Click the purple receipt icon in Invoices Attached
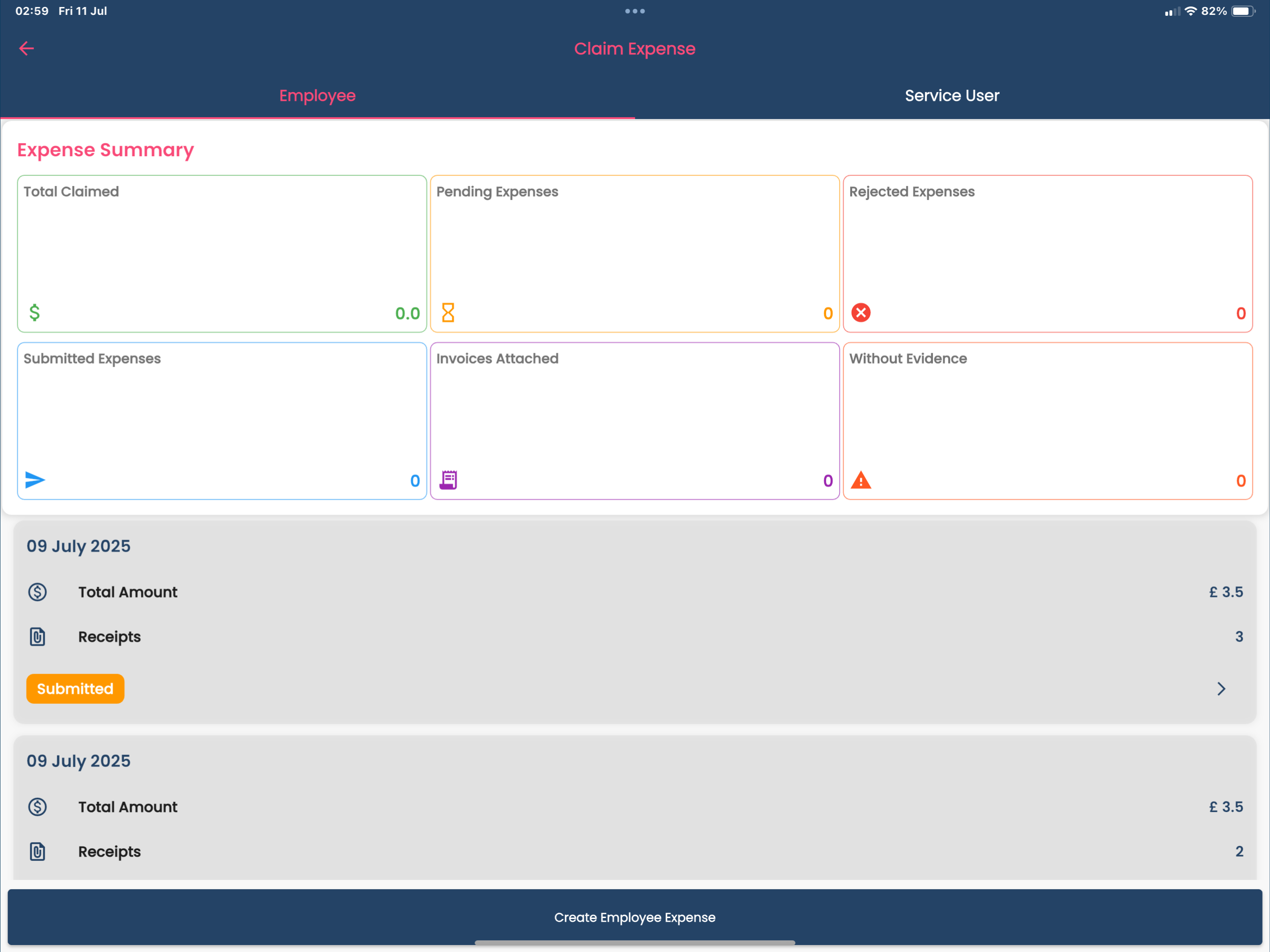1270x952 pixels. point(448,479)
